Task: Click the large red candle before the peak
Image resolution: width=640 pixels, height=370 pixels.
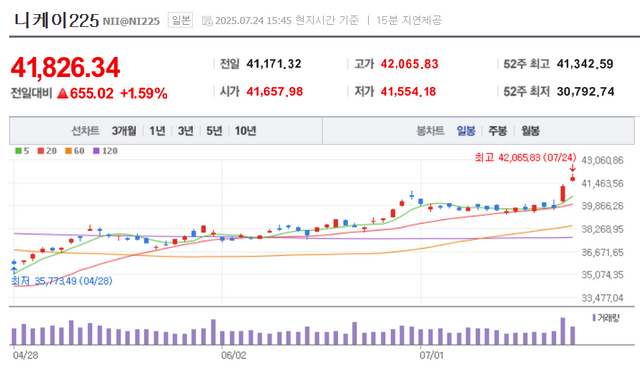Action: click(x=563, y=193)
